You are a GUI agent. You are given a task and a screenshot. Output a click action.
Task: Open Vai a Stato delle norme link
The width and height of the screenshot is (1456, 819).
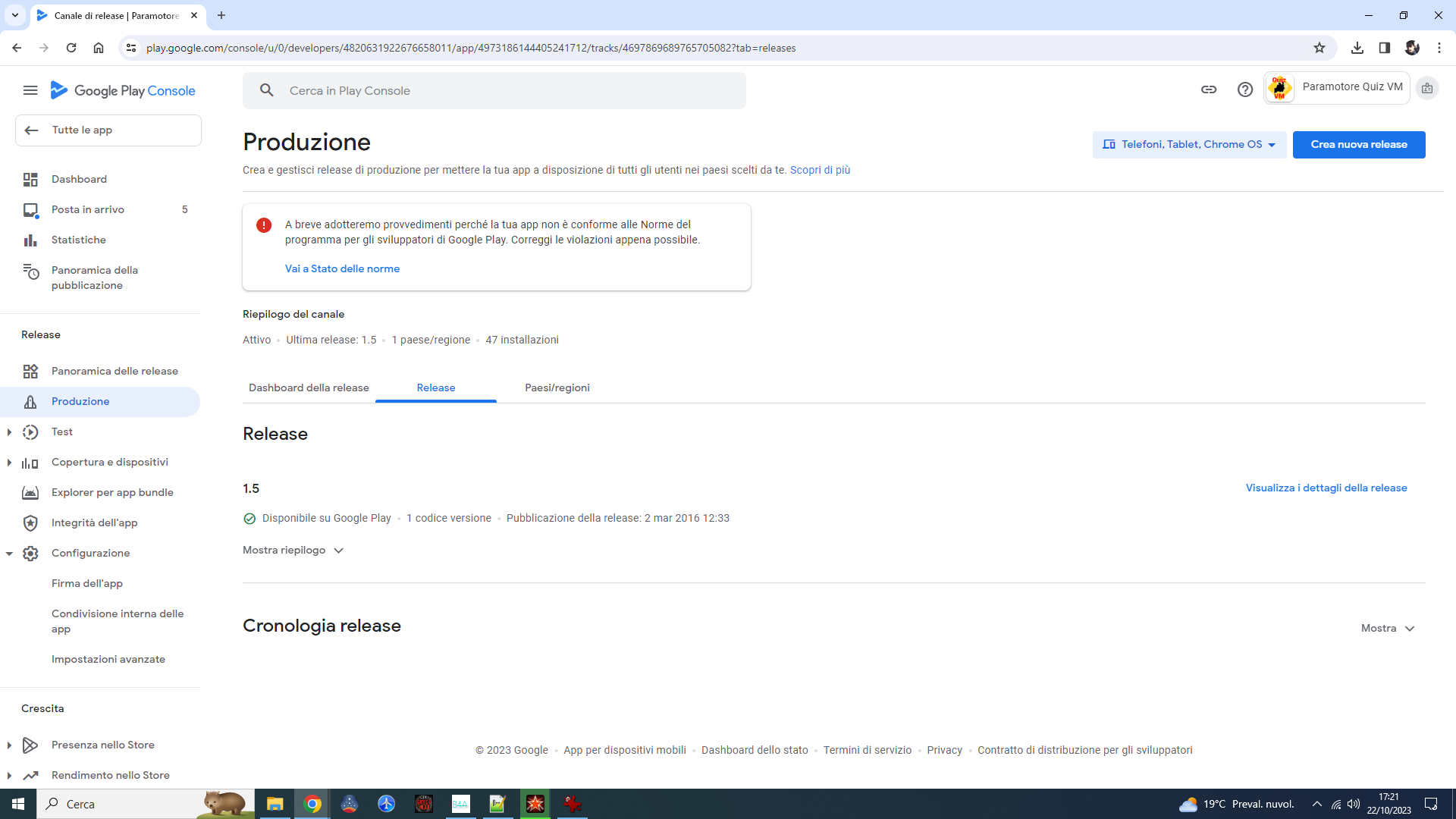(342, 268)
